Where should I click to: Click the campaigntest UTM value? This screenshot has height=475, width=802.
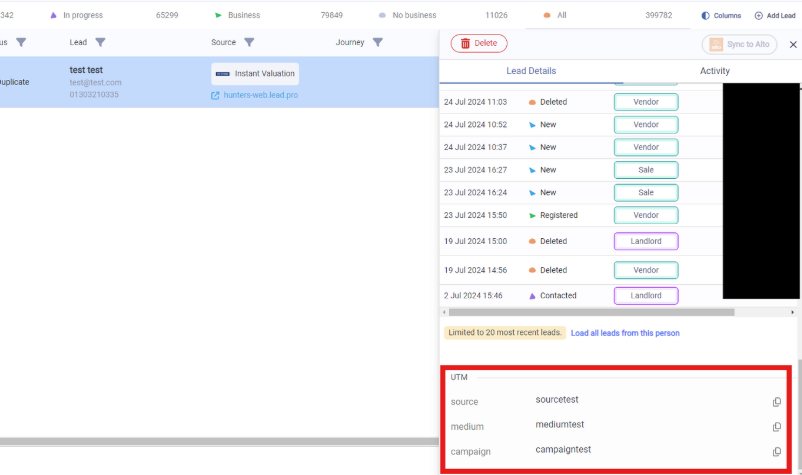pos(563,449)
